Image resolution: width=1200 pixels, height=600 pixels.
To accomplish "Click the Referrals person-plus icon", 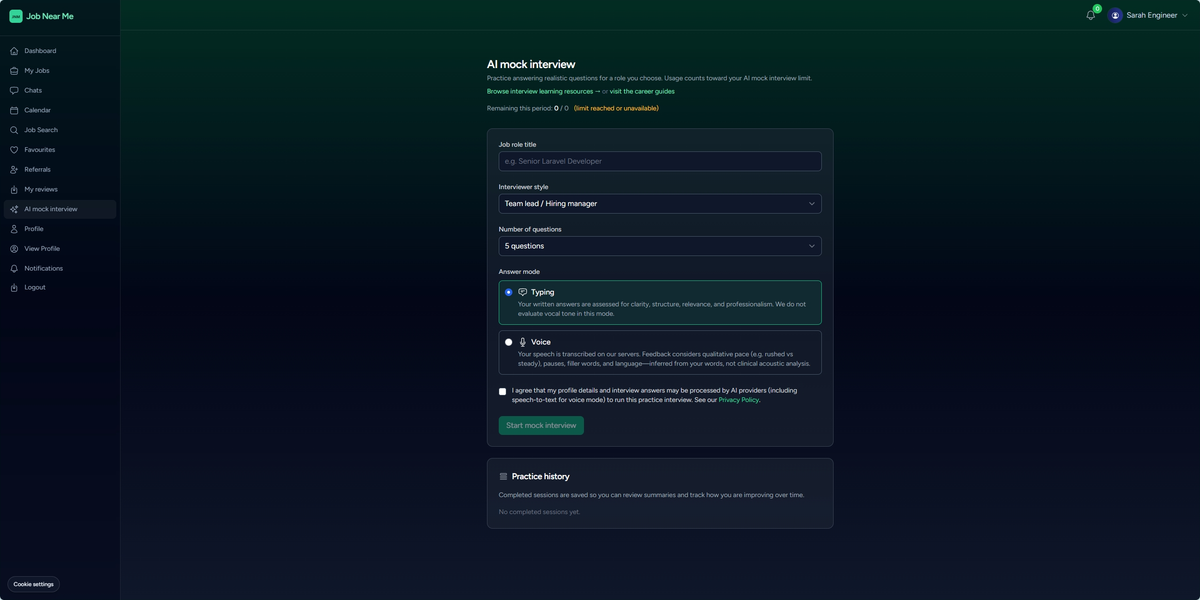I will point(14,170).
